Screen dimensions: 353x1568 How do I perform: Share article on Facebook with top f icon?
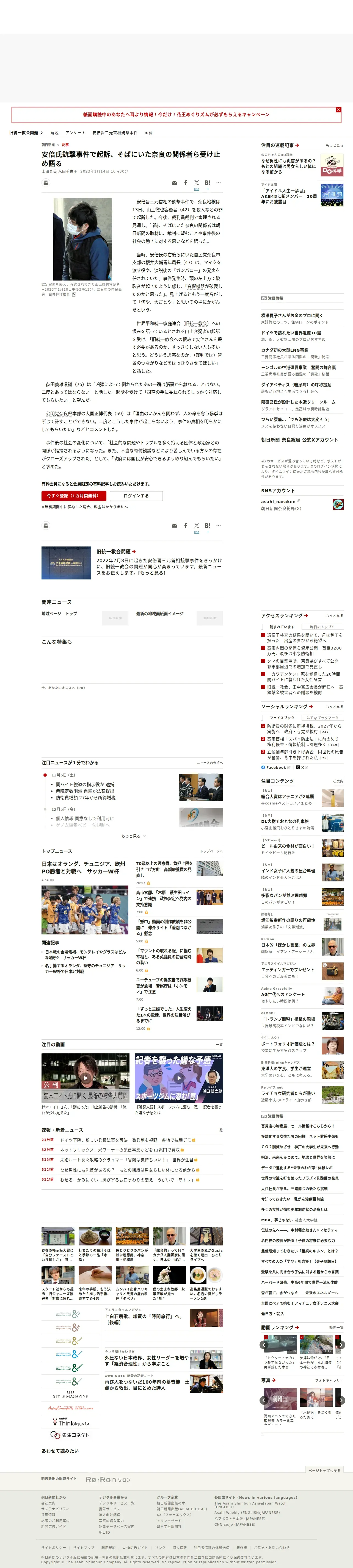[186, 183]
